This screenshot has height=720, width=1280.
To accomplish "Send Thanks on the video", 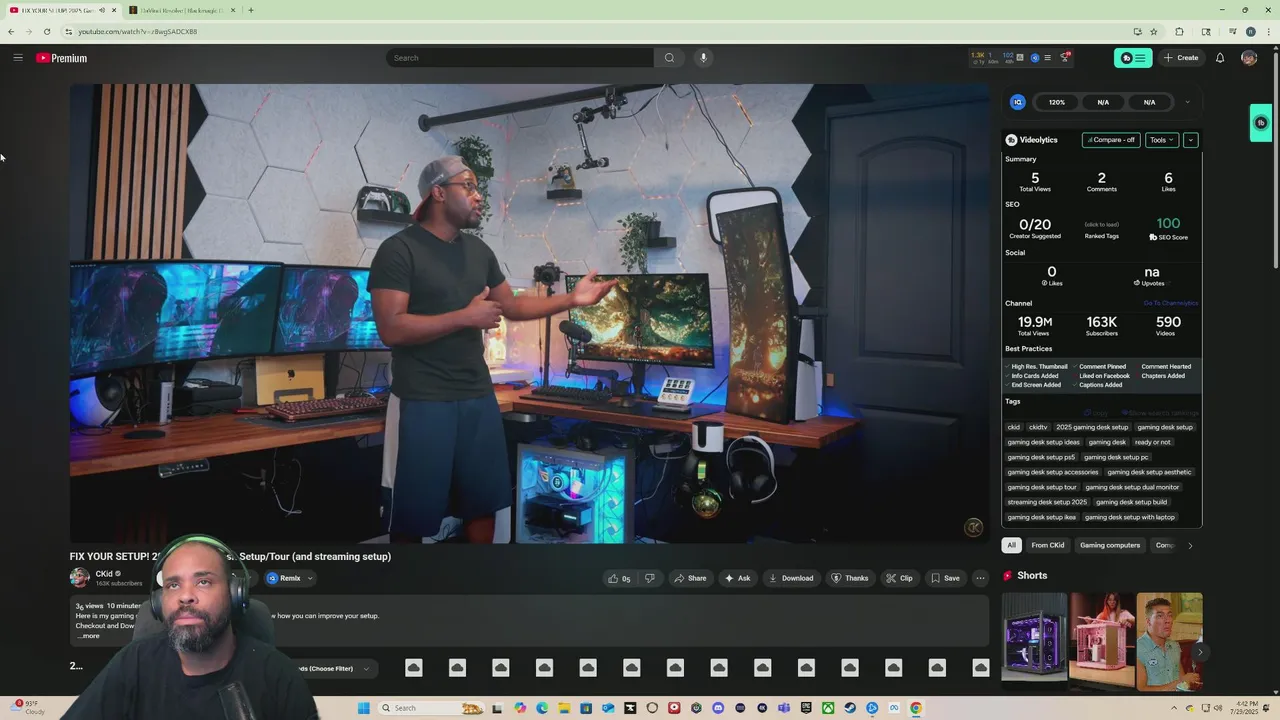I will point(849,578).
